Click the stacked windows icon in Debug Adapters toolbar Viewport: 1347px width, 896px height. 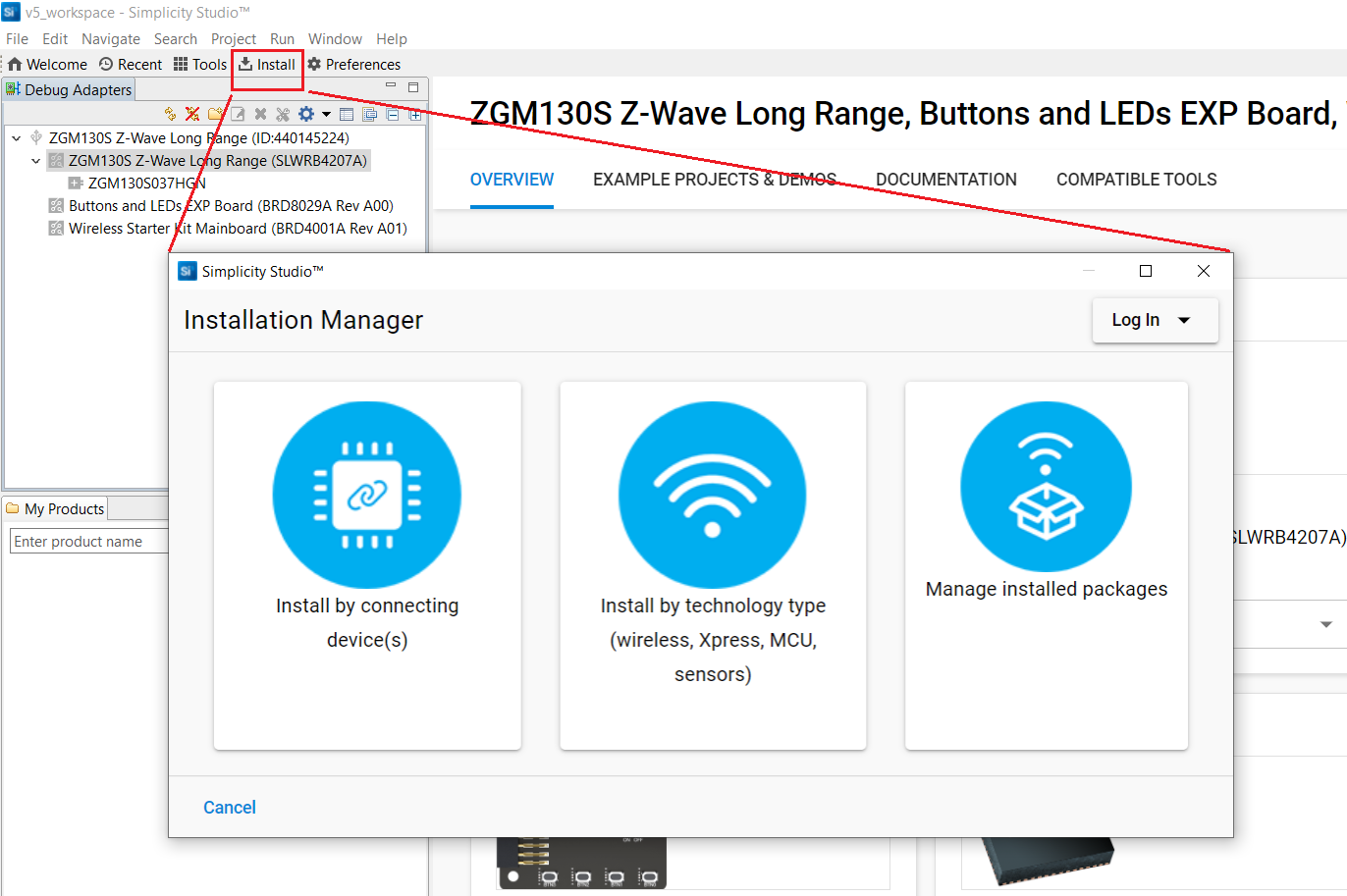(370, 114)
